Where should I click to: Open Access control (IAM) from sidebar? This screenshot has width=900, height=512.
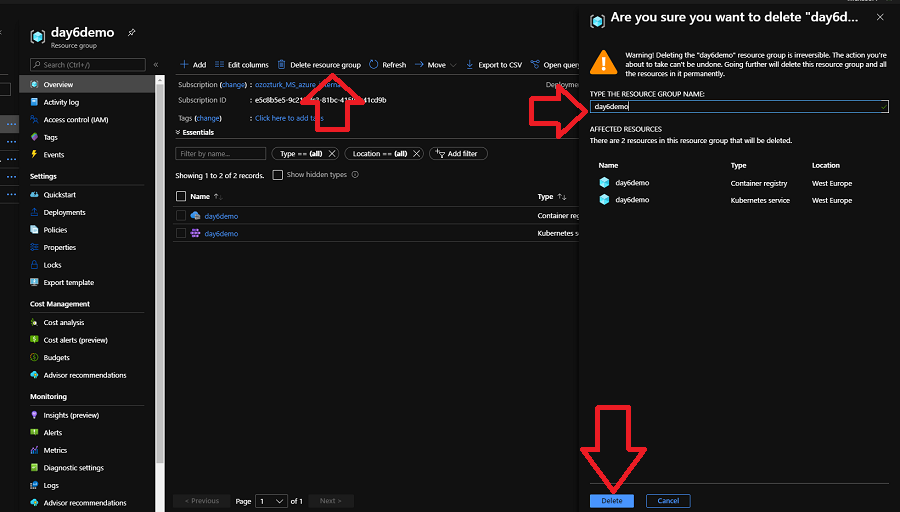point(75,119)
